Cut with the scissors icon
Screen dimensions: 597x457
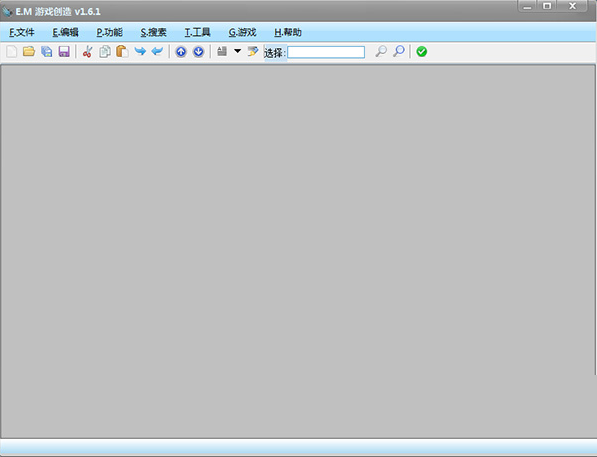[88, 51]
